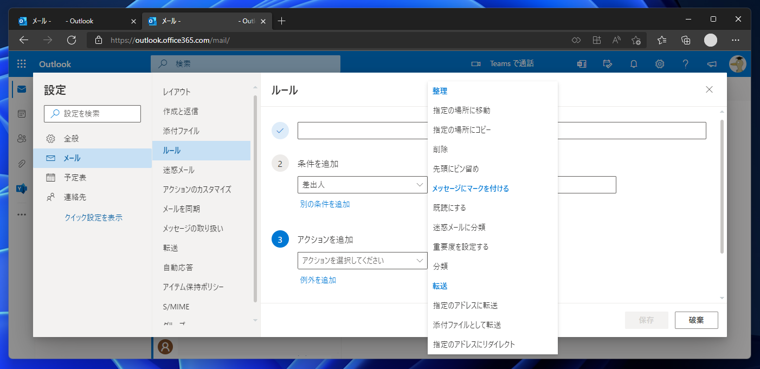This screenshot has height=369, width=760.
Task: Select 削除 action from list
Action: (x=492, y=149)
